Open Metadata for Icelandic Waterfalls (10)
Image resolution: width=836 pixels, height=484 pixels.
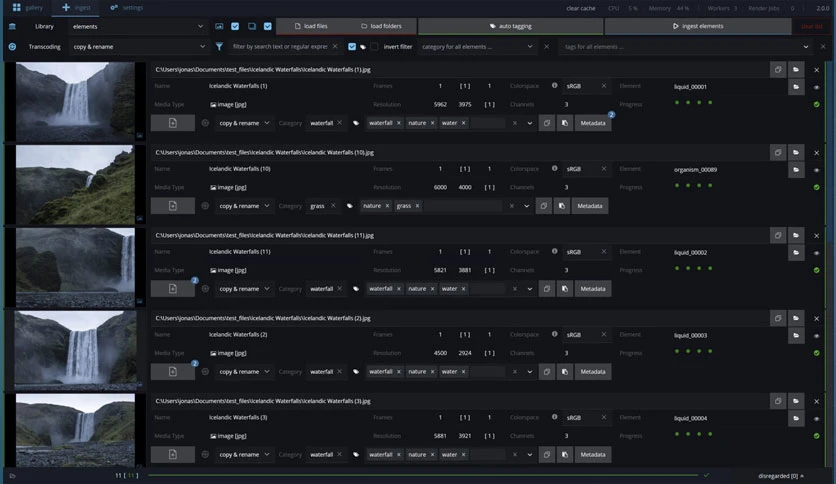590,206
